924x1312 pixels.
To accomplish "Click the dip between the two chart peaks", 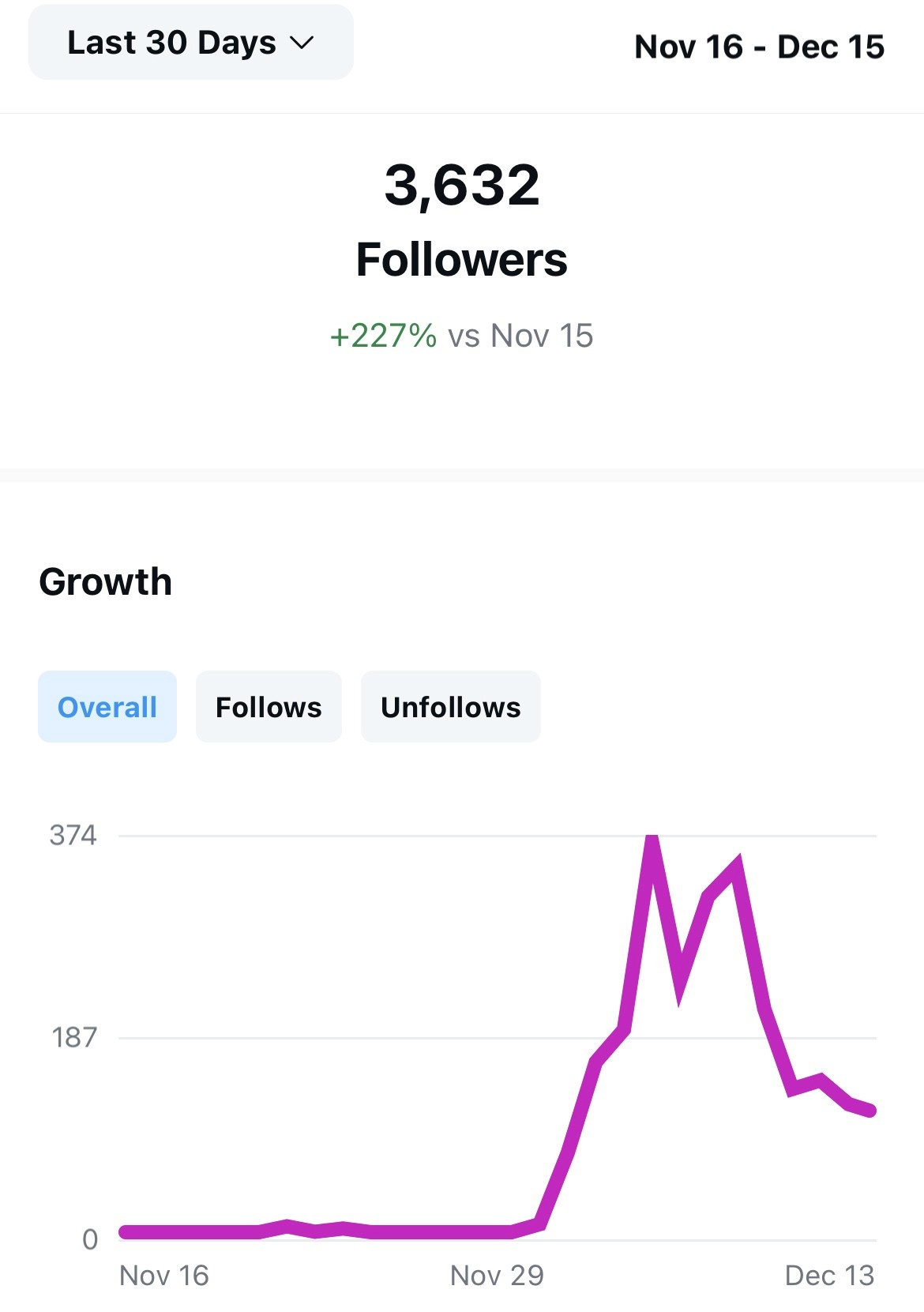I will [680, 994].
